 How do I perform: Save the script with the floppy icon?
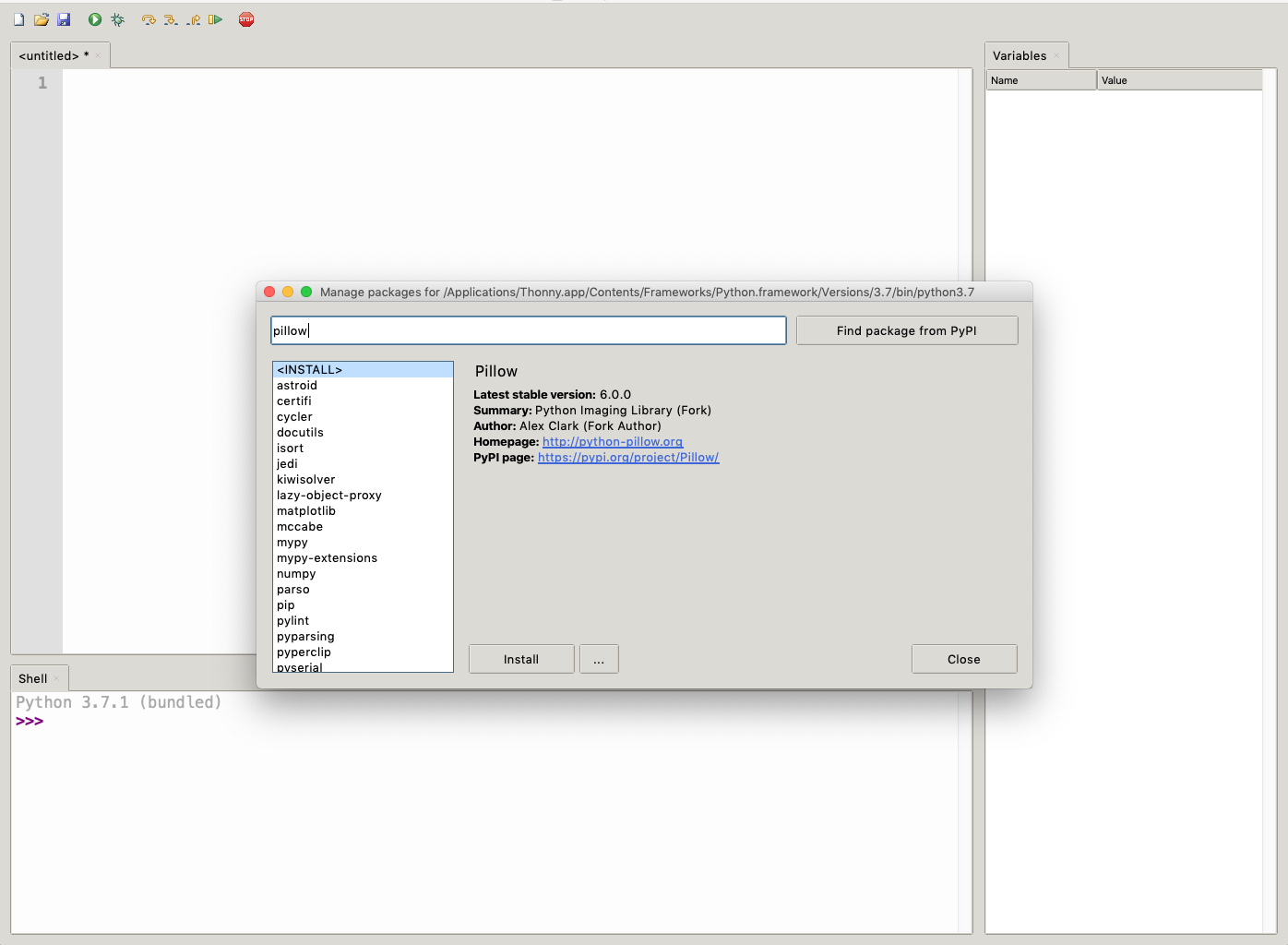[64, 19]
